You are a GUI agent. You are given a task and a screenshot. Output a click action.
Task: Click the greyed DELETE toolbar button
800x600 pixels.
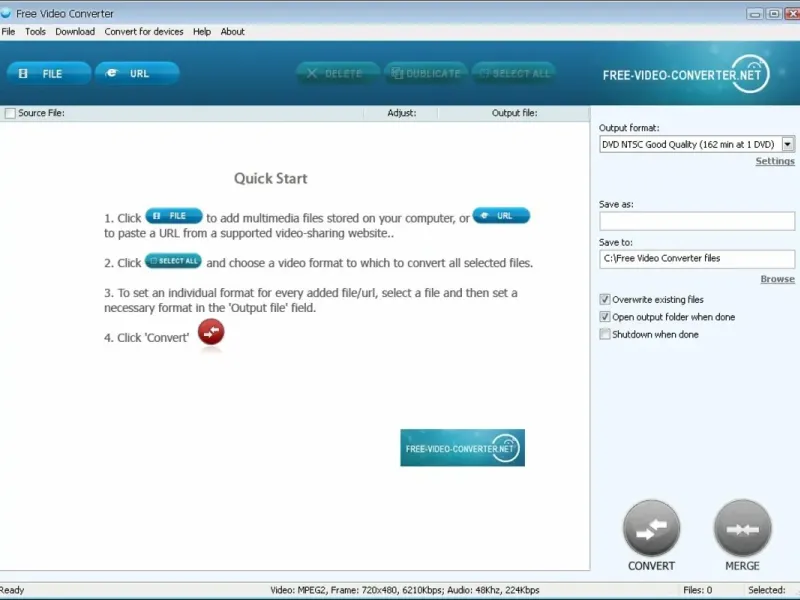tap(338, 73)
